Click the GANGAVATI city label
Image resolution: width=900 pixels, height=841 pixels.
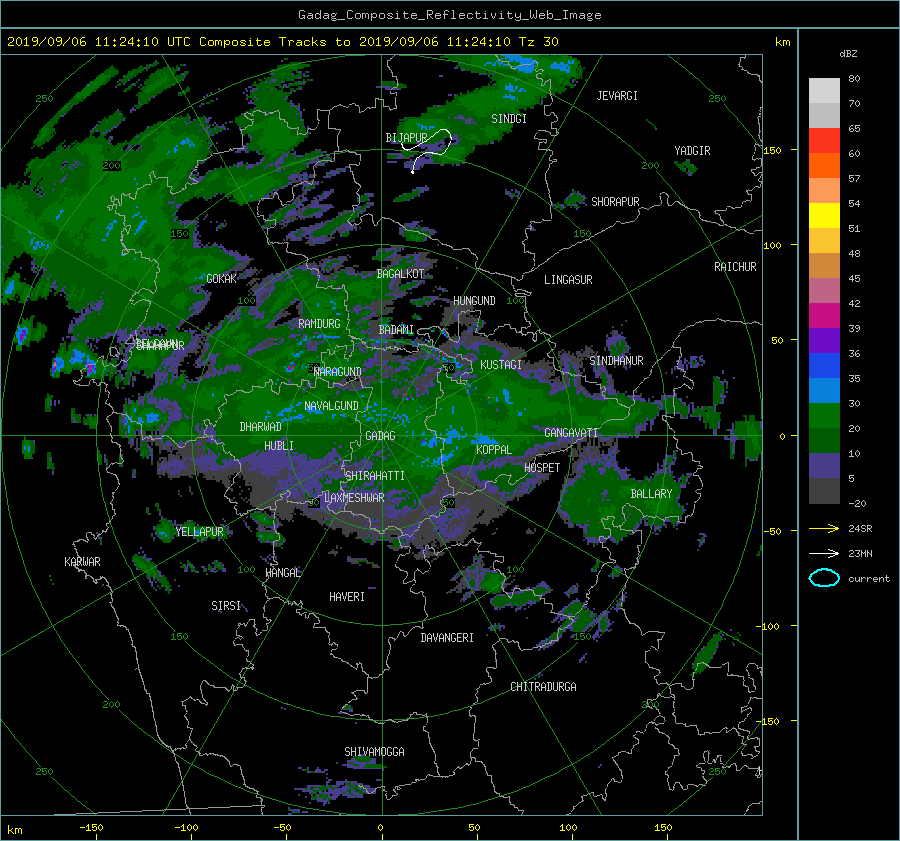coord(571,433)
